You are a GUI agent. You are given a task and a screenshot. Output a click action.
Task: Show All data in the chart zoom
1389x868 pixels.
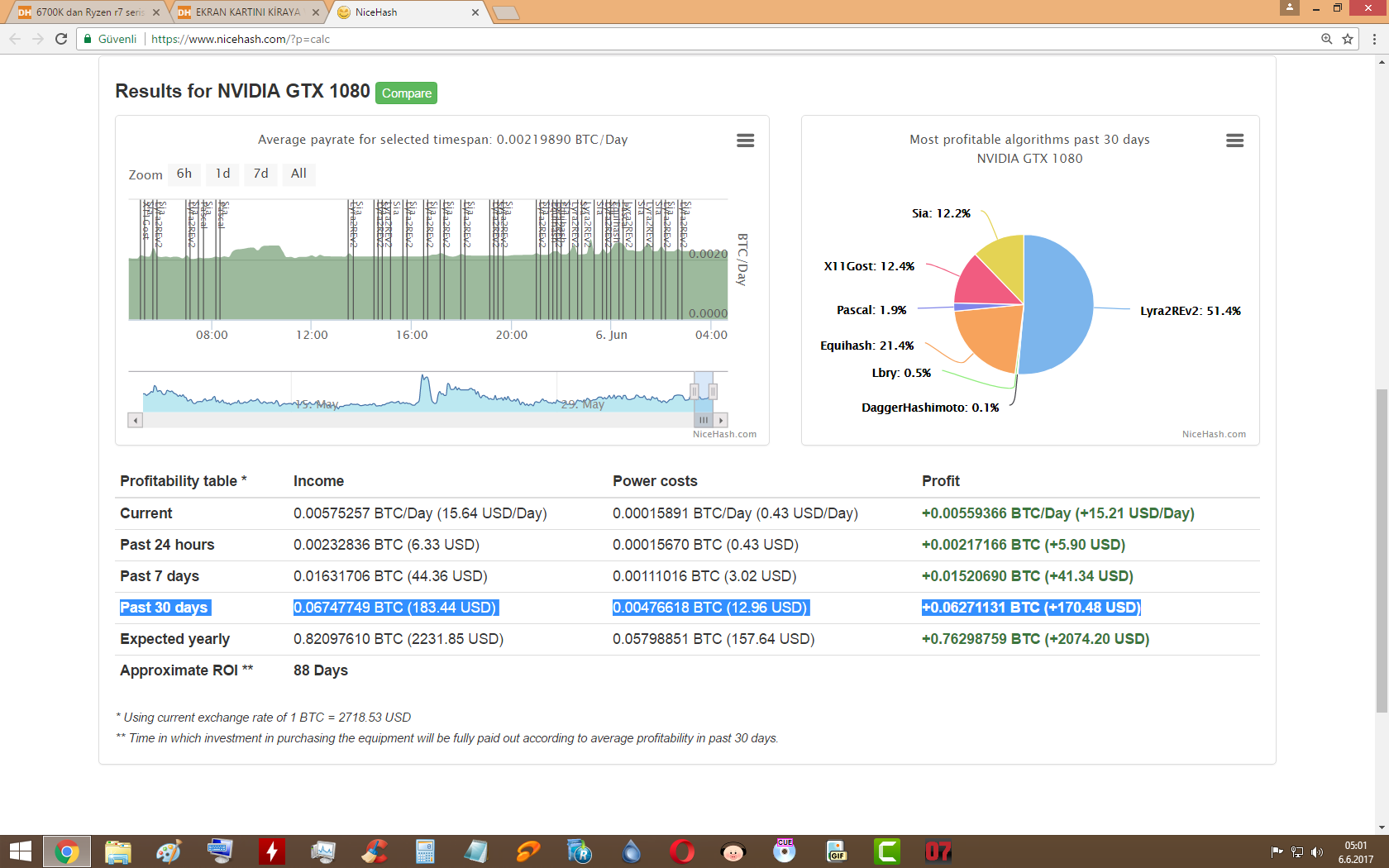[298, 174]
